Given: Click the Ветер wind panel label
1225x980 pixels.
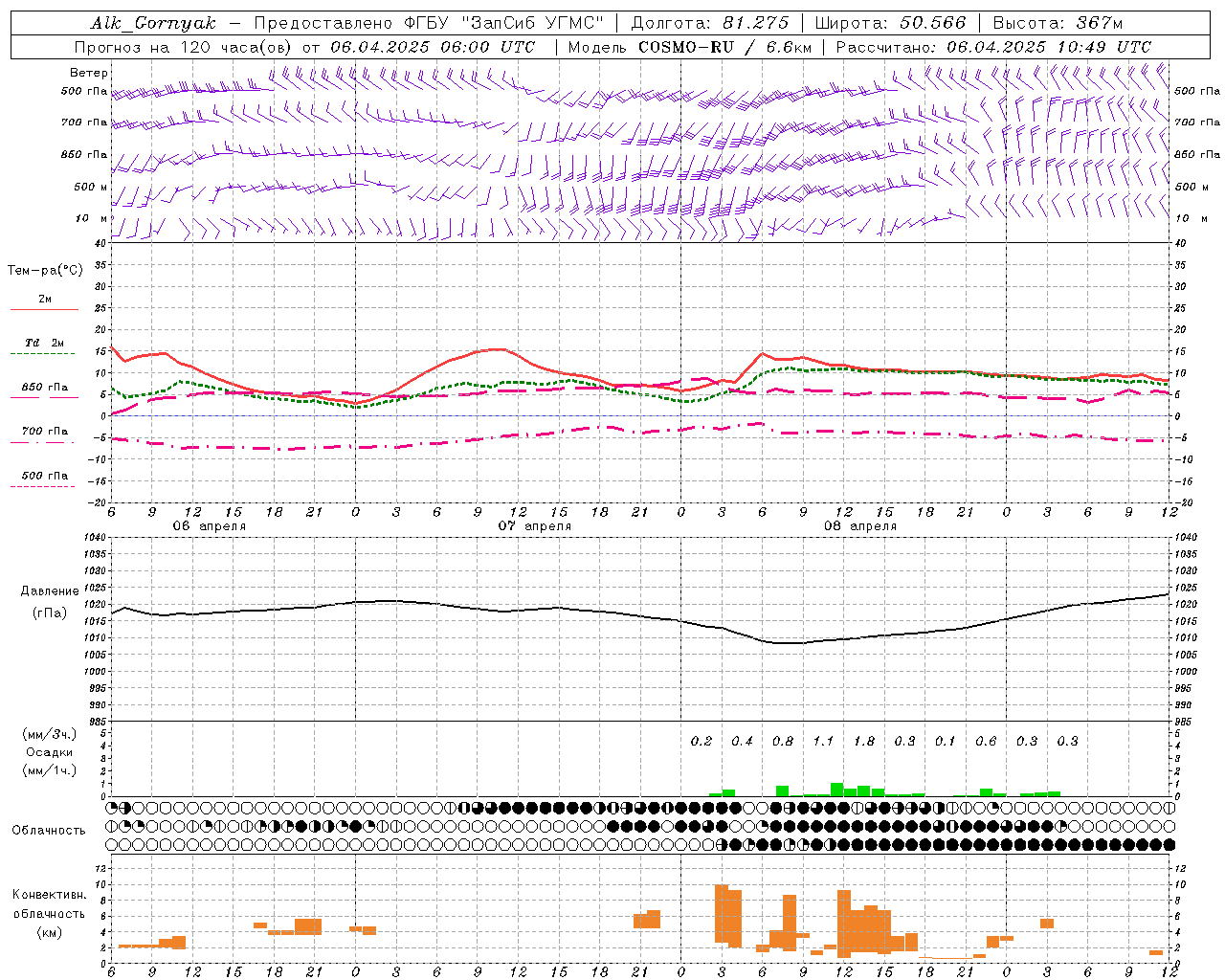Looking at the screenshot, I should pos(89,73).
